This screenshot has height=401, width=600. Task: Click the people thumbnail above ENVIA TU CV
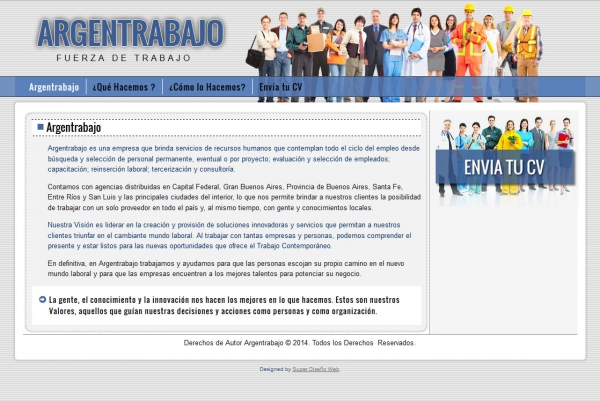(x=505, y=135)
